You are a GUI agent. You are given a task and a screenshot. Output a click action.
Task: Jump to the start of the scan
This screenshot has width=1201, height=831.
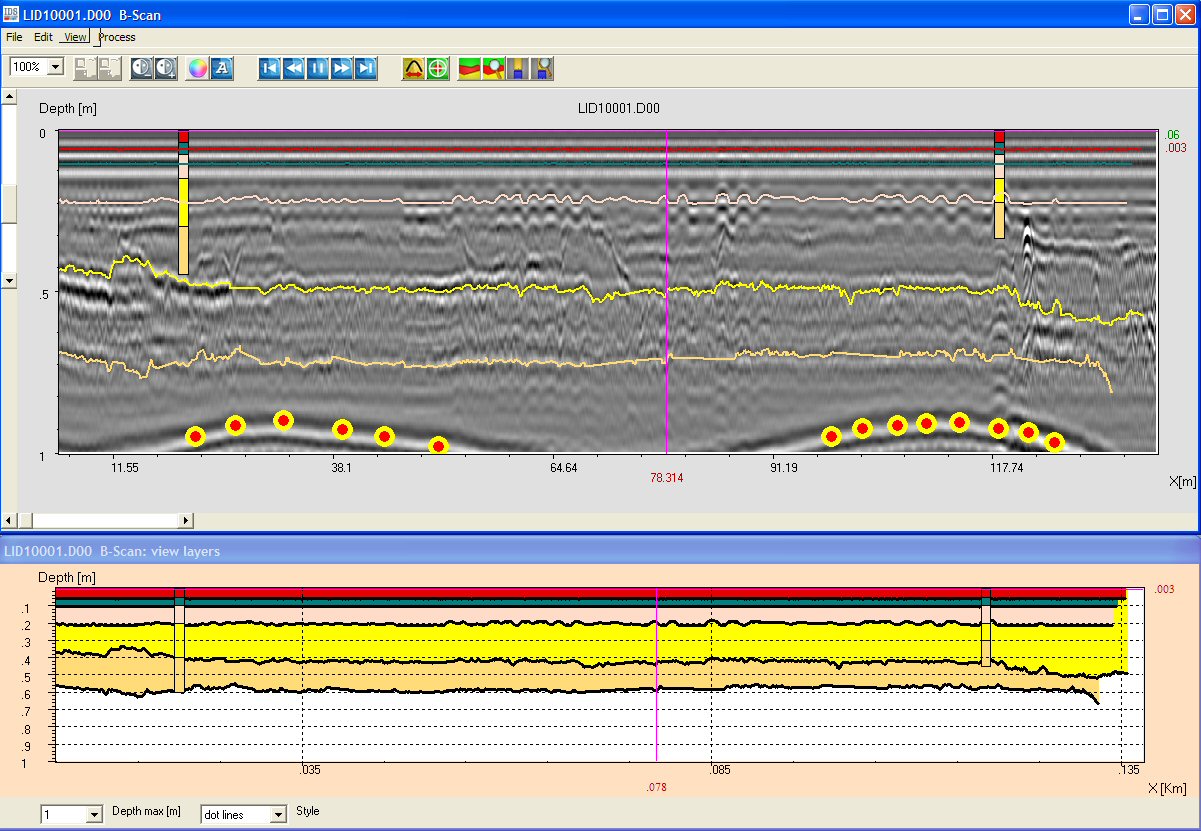(270, 68)
